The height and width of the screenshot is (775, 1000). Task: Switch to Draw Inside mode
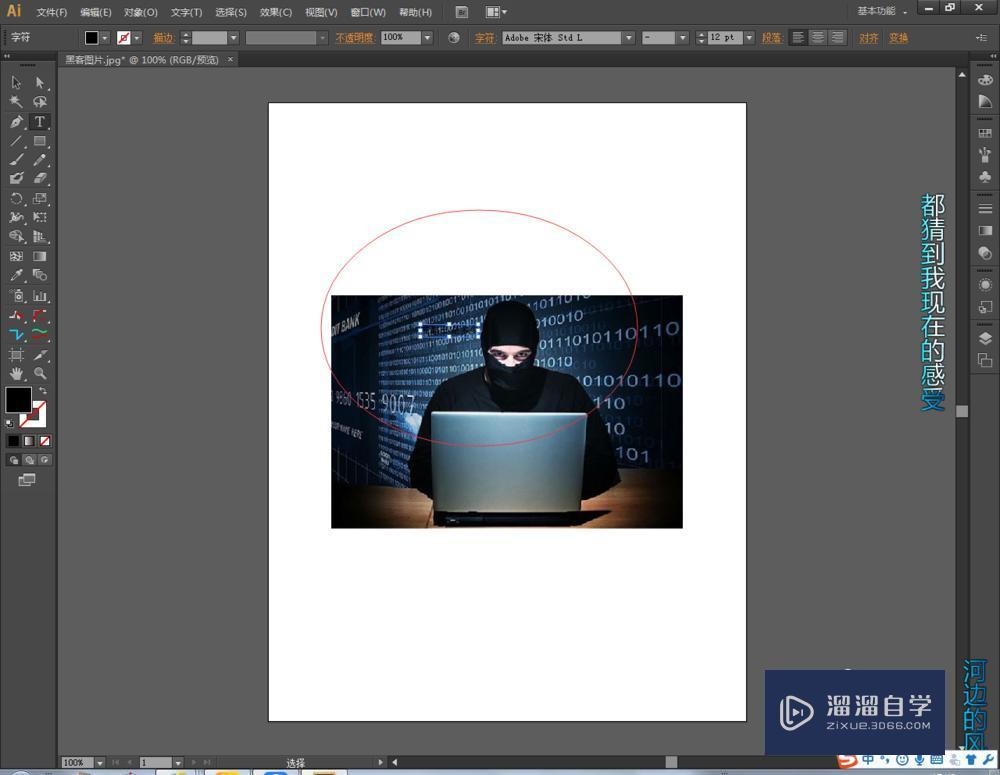pyautogui.click(x=45, y=460)
